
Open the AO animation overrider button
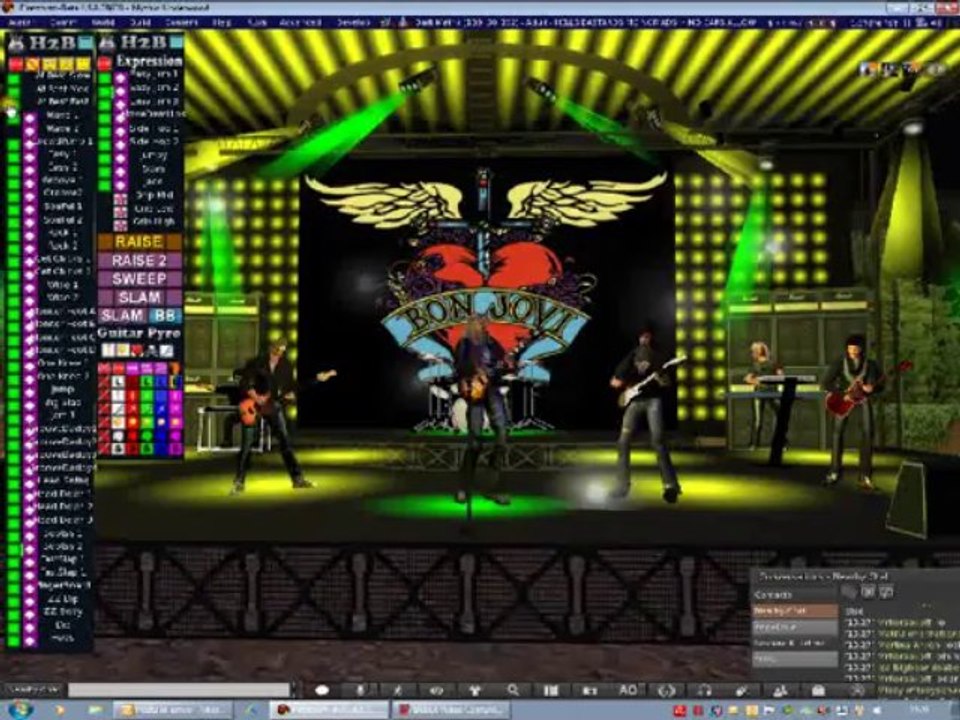628,690
